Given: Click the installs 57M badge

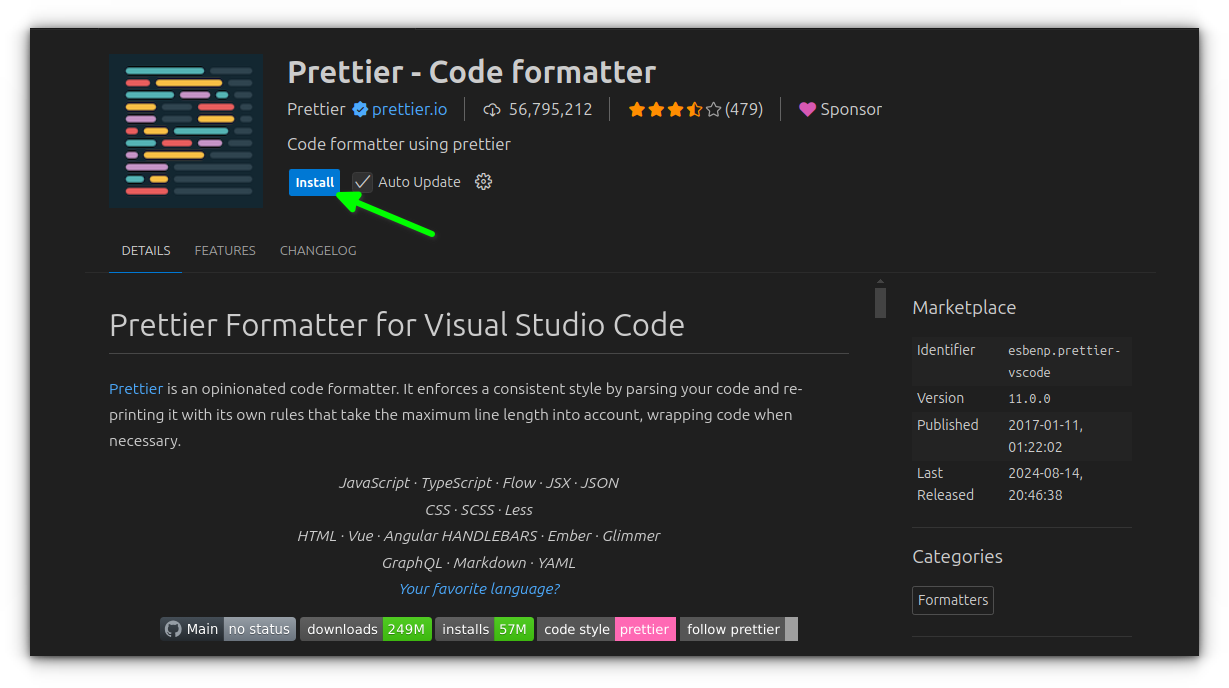Looking at the screenshot, I should tap(484, 629).
